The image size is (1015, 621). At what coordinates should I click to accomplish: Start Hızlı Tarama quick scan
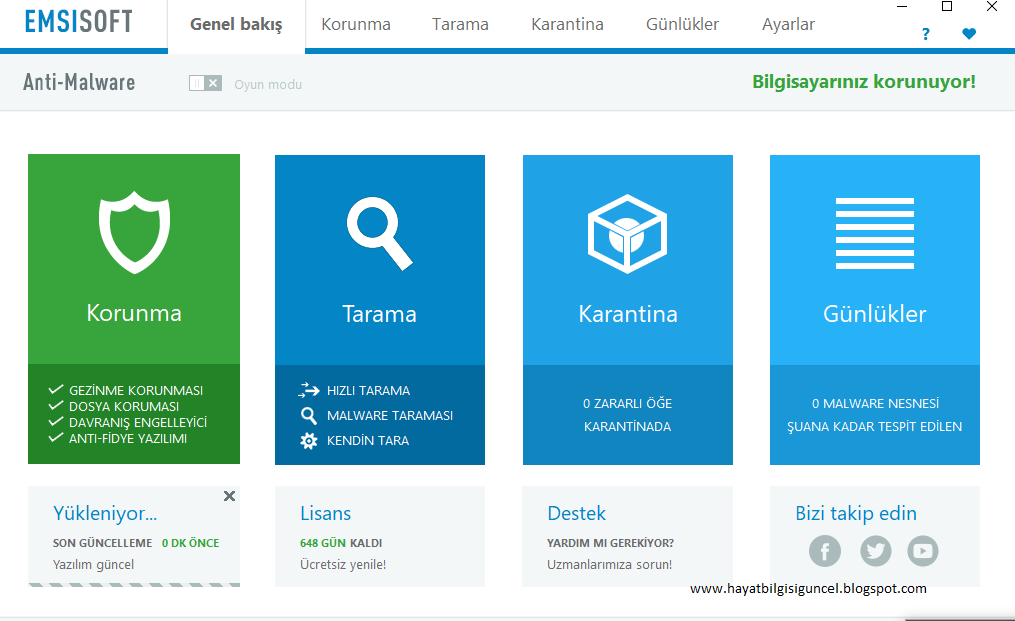[368, 391]
